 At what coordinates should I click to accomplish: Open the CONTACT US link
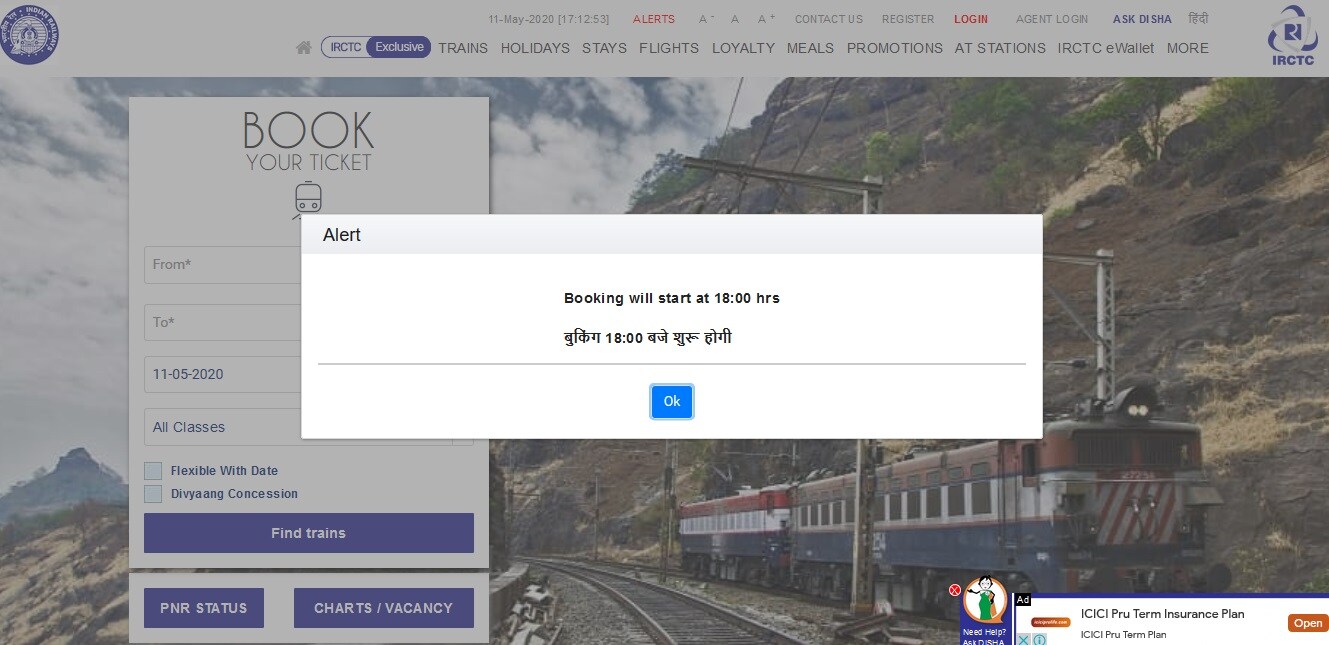point(829,19)
